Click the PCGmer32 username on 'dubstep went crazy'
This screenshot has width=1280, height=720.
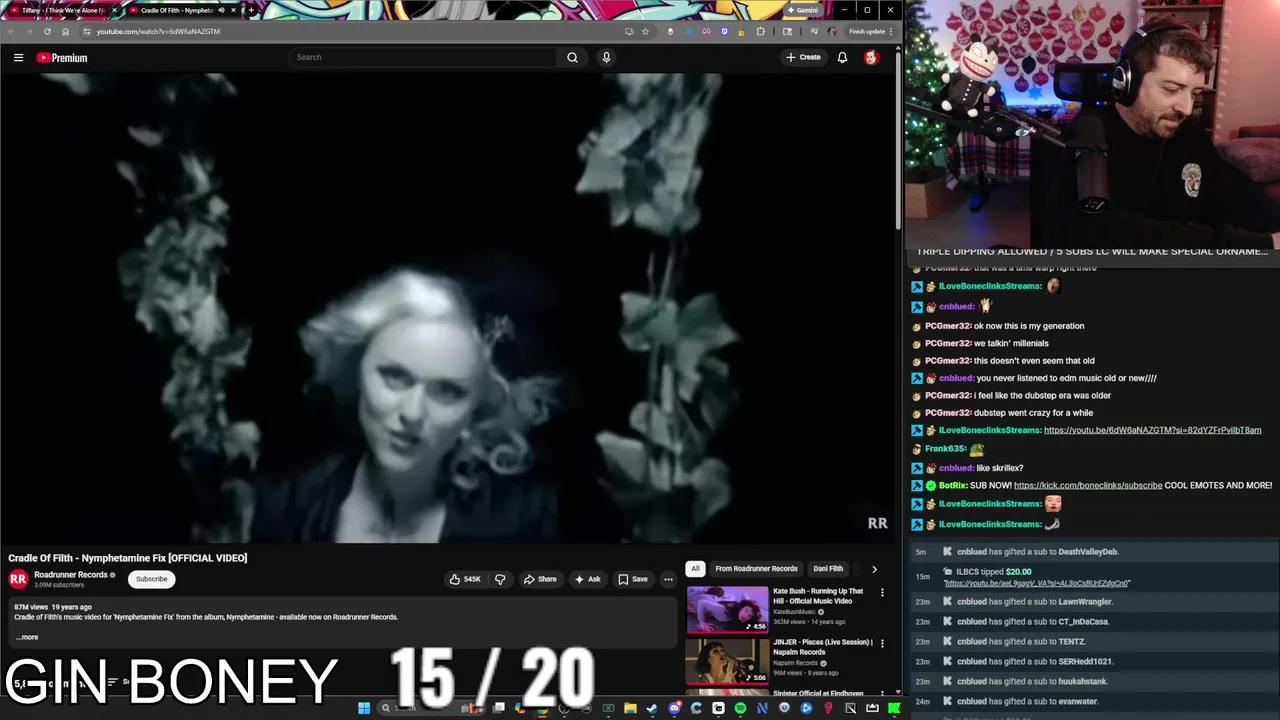(x=948, y=413)
